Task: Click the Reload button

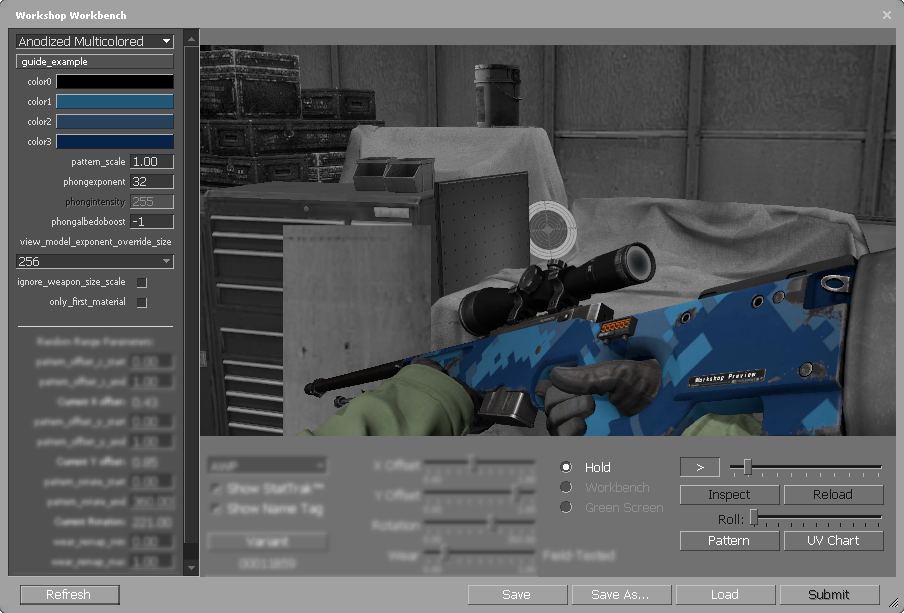Action: click(x=833, y=495)
